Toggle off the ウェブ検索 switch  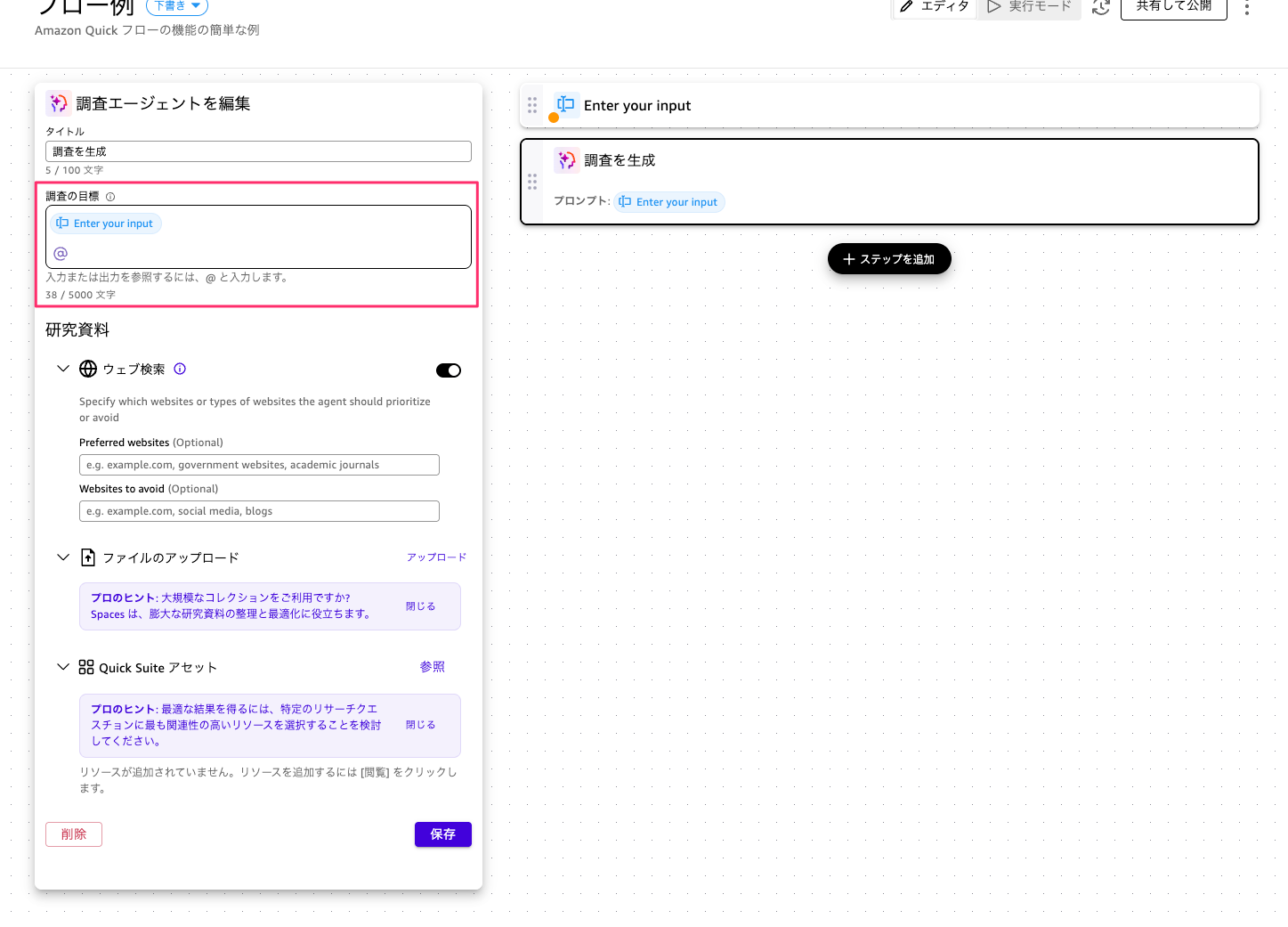point(448,370)
